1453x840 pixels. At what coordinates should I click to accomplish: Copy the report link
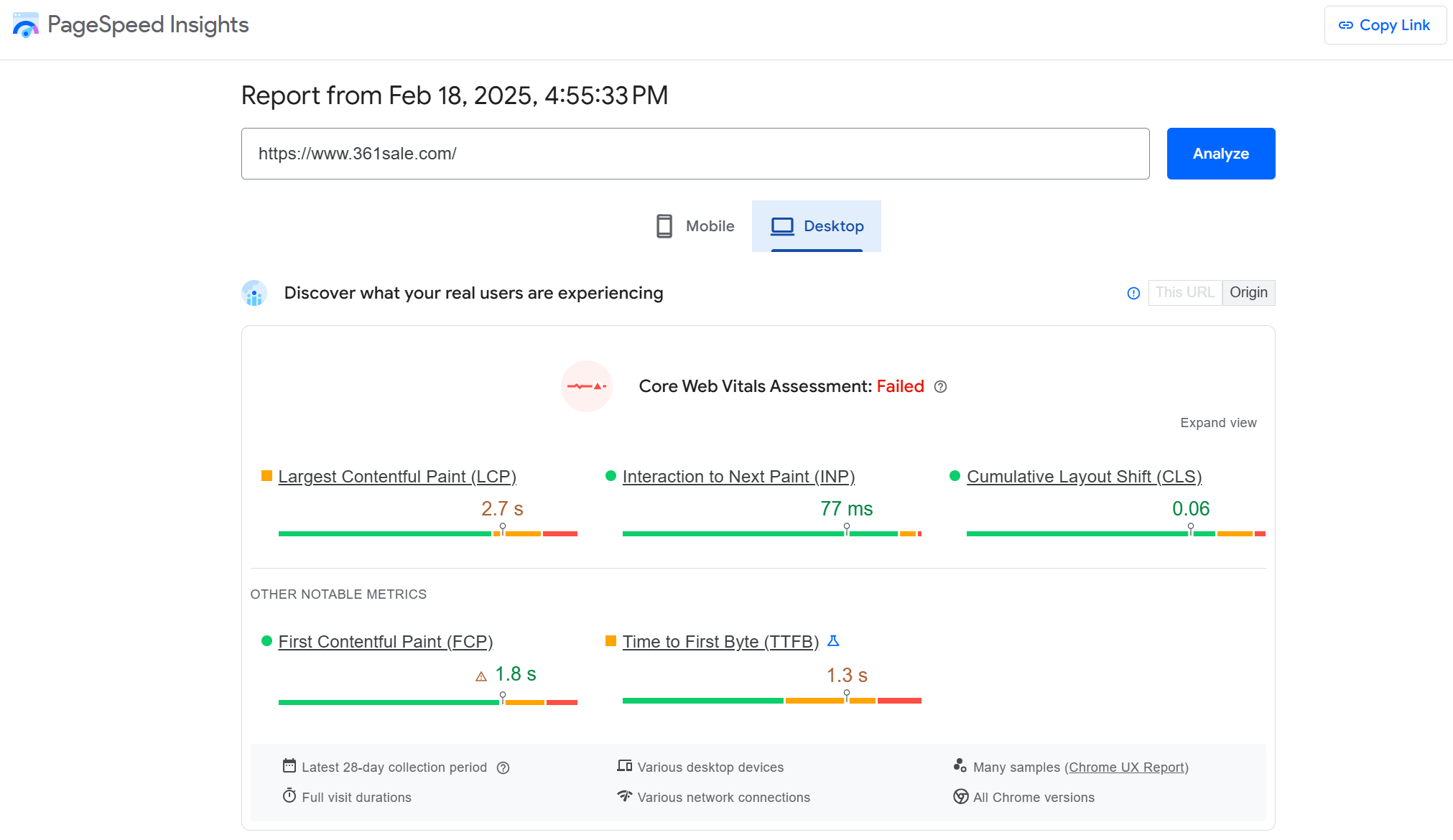coord(1385,25)
